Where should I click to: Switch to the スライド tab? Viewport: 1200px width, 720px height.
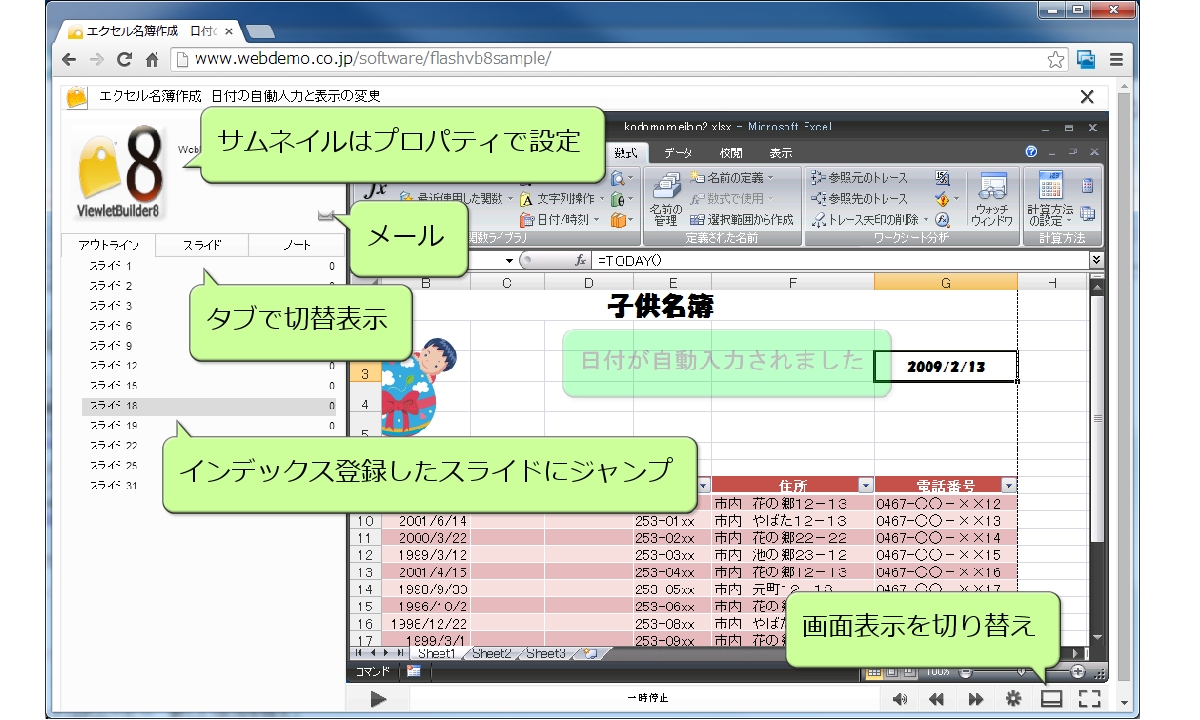pyautogui.click(x=202, y=245)
